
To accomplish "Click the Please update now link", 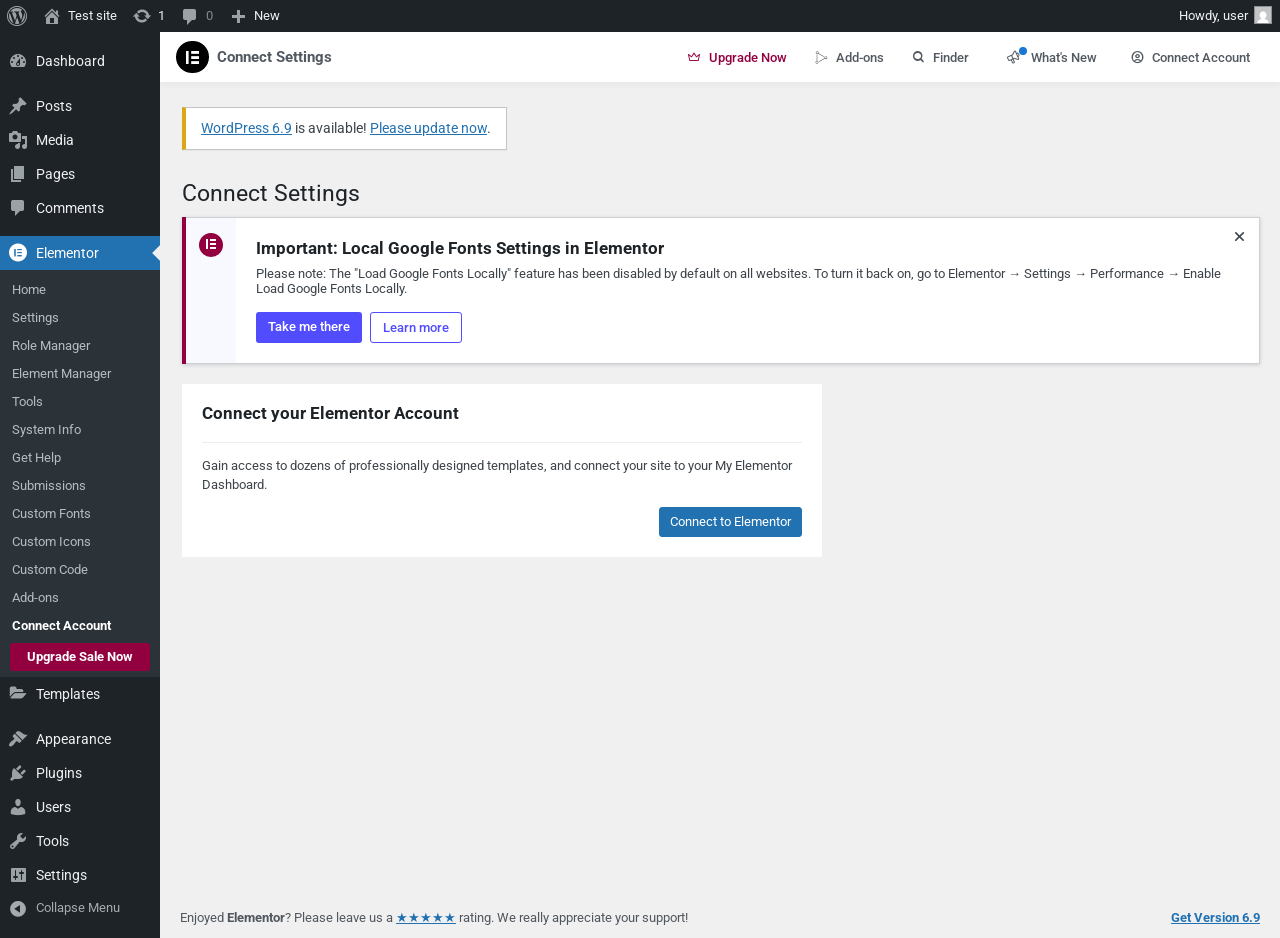I will point(428,128).
